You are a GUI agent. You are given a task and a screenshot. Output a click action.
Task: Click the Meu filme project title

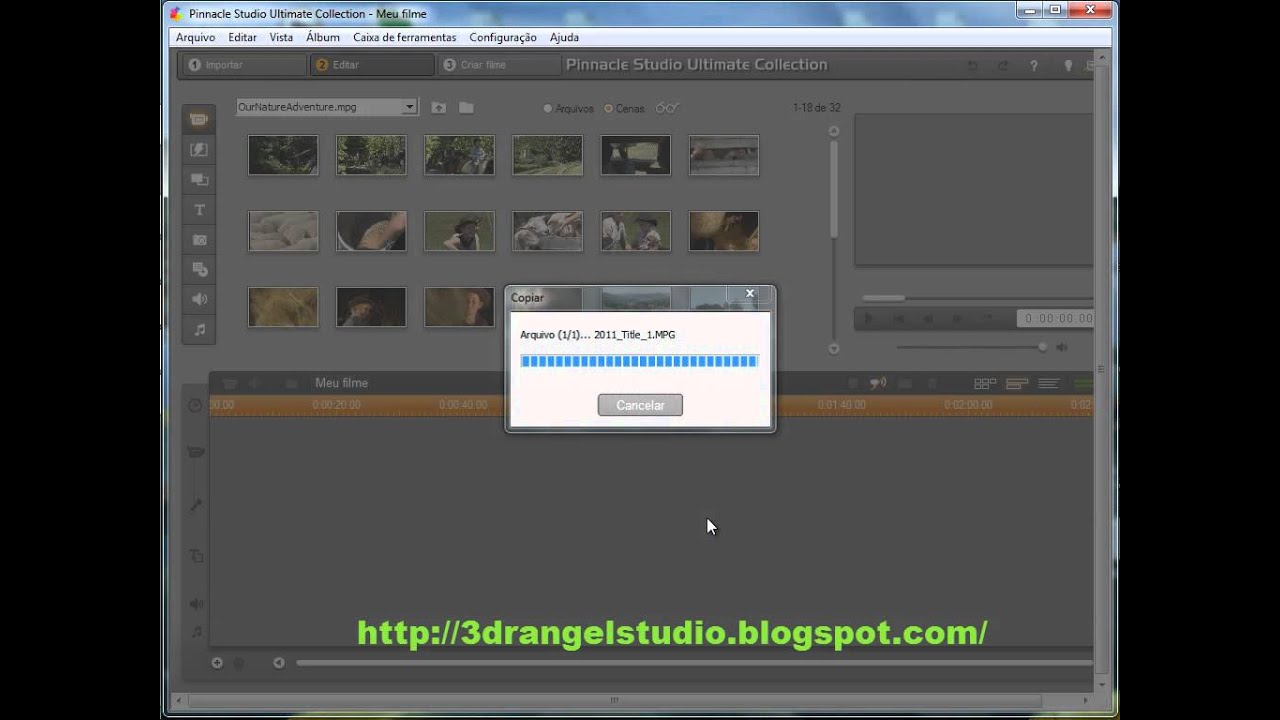[341, 383]
